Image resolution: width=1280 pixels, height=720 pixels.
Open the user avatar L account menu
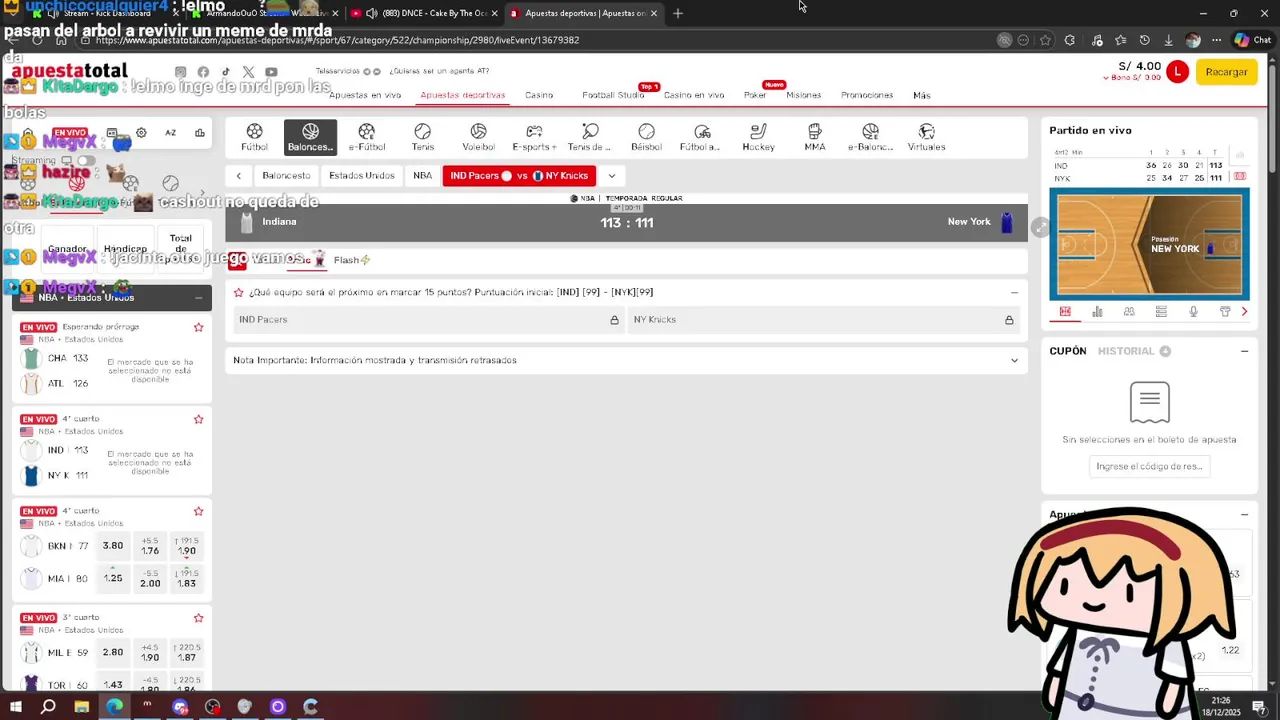1177,72
